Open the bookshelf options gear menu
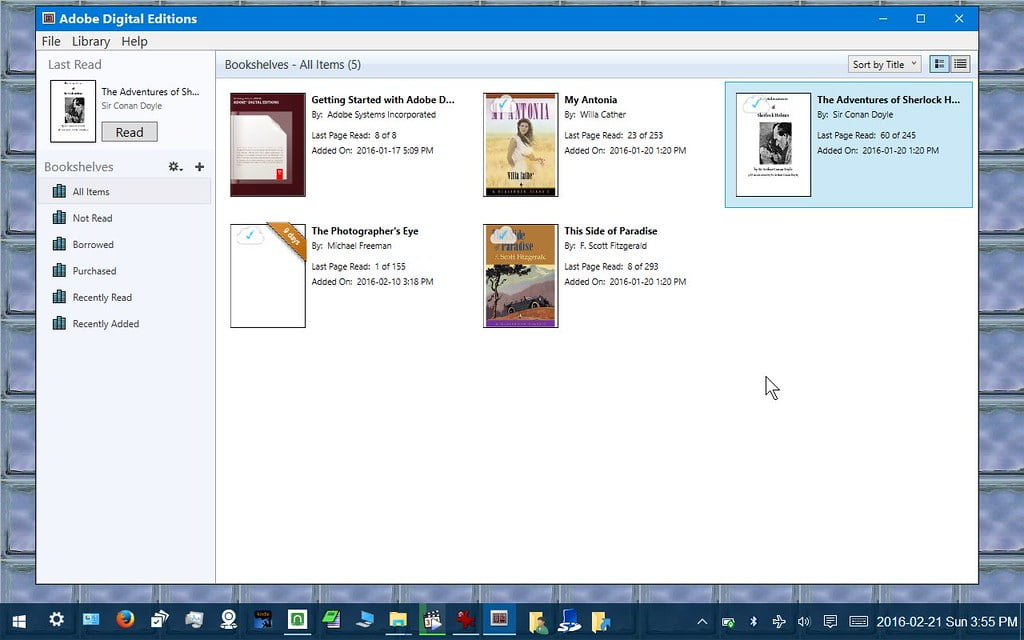Screen dimensions: 1024x640 click(x=175, y=167)
